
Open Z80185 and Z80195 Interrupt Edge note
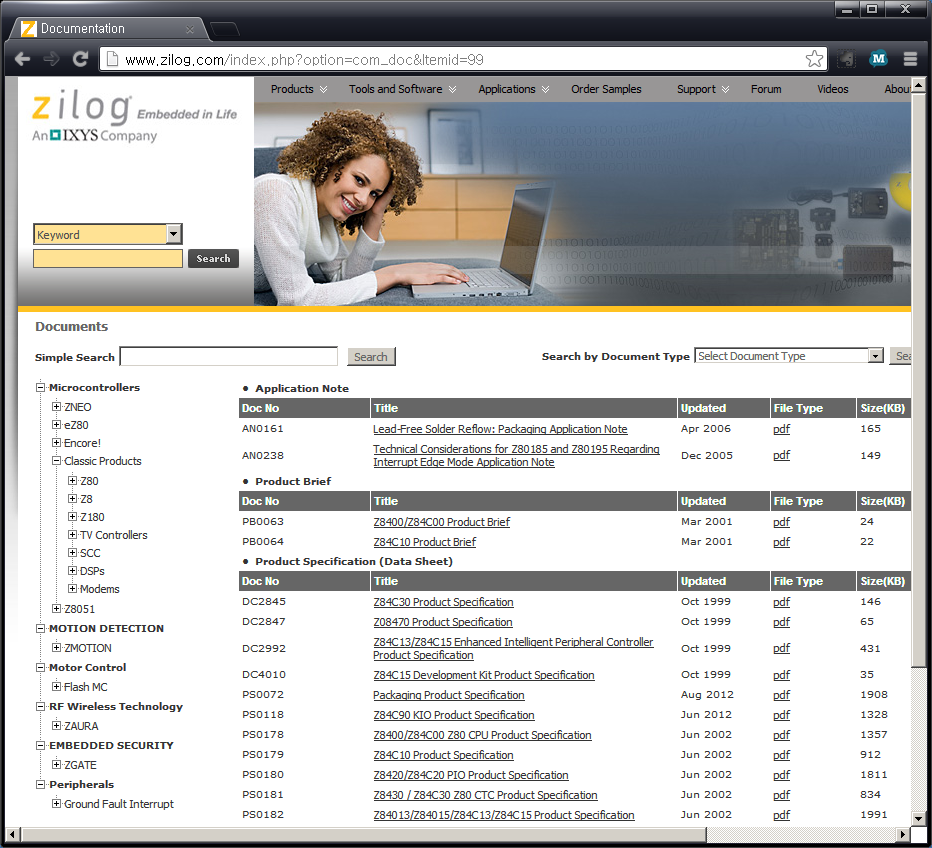516,456
